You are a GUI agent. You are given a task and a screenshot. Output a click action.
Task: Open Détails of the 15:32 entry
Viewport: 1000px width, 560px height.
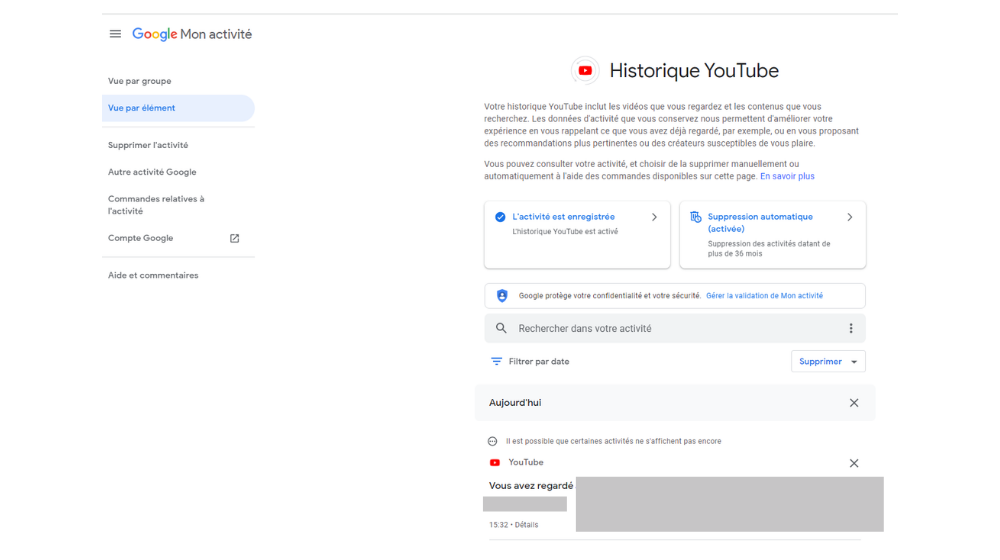526,525
